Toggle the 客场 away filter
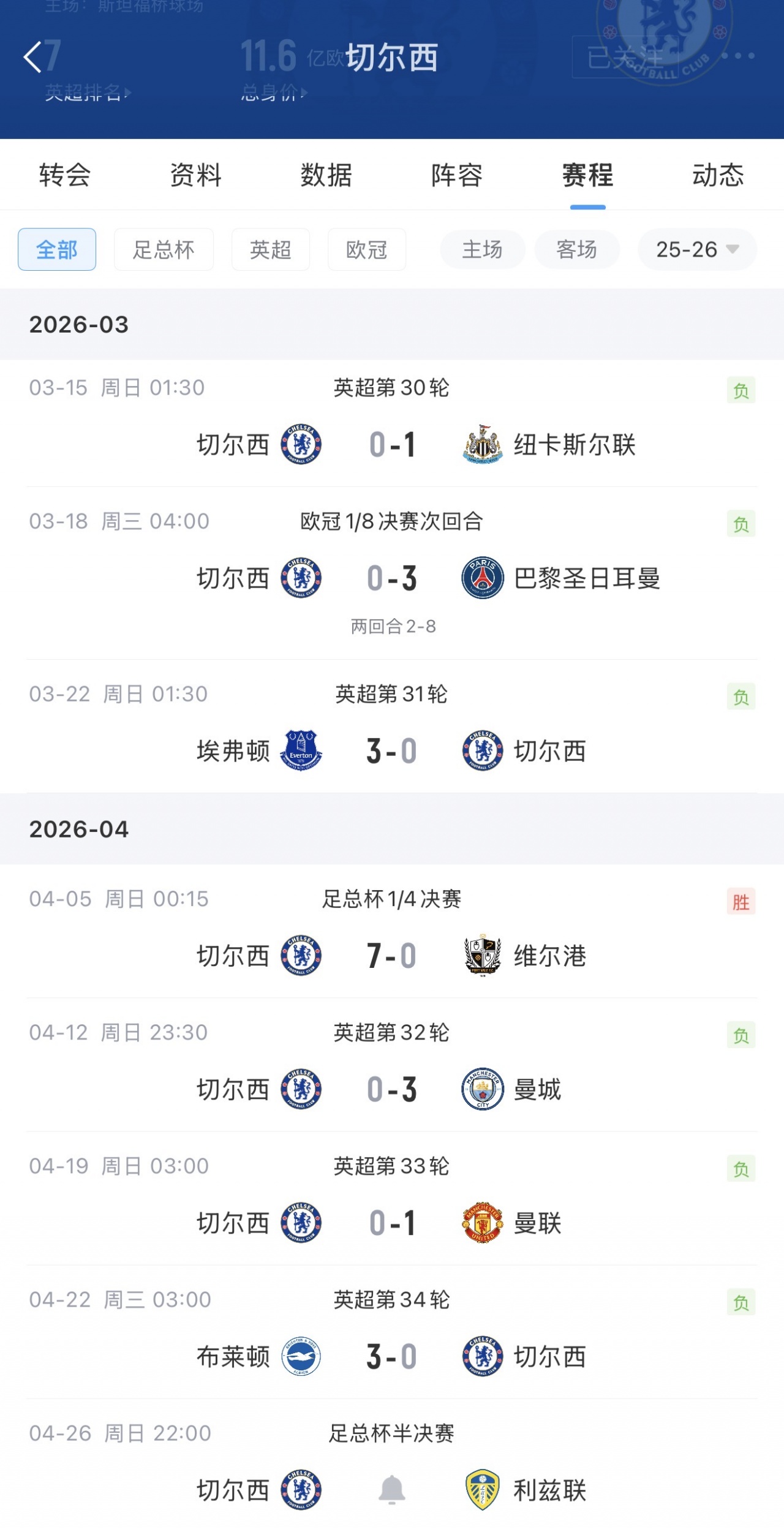 point(576,249)
